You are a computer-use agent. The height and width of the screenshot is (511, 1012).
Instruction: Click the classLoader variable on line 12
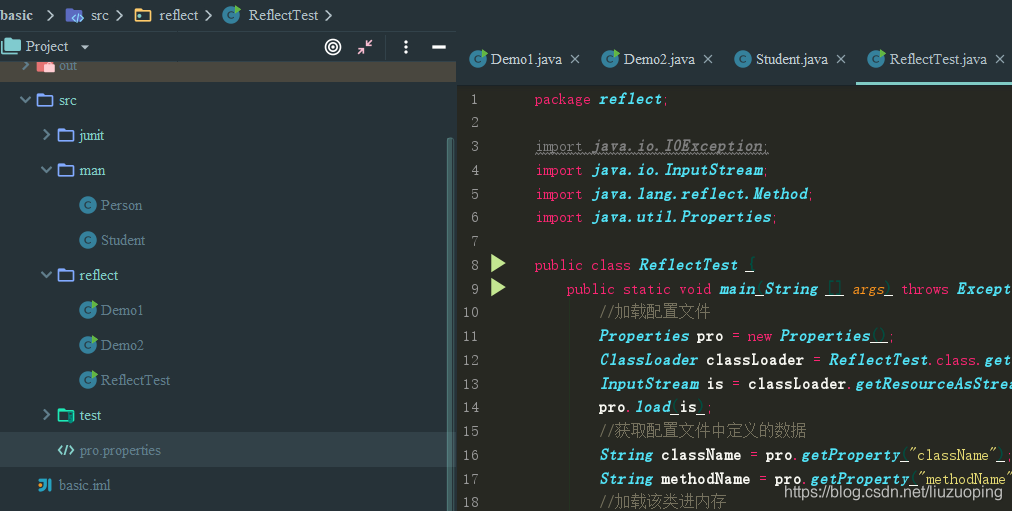pyautogui.click(x=755, y=359)
